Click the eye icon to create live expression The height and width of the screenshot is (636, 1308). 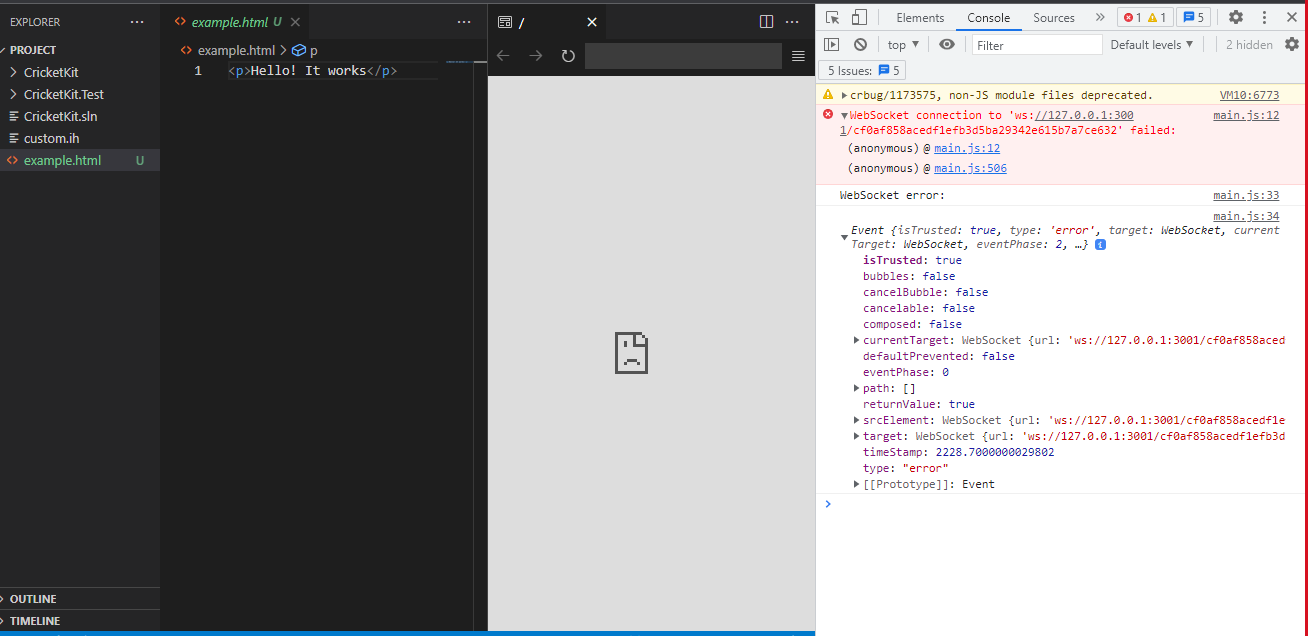tap(947, 44)
